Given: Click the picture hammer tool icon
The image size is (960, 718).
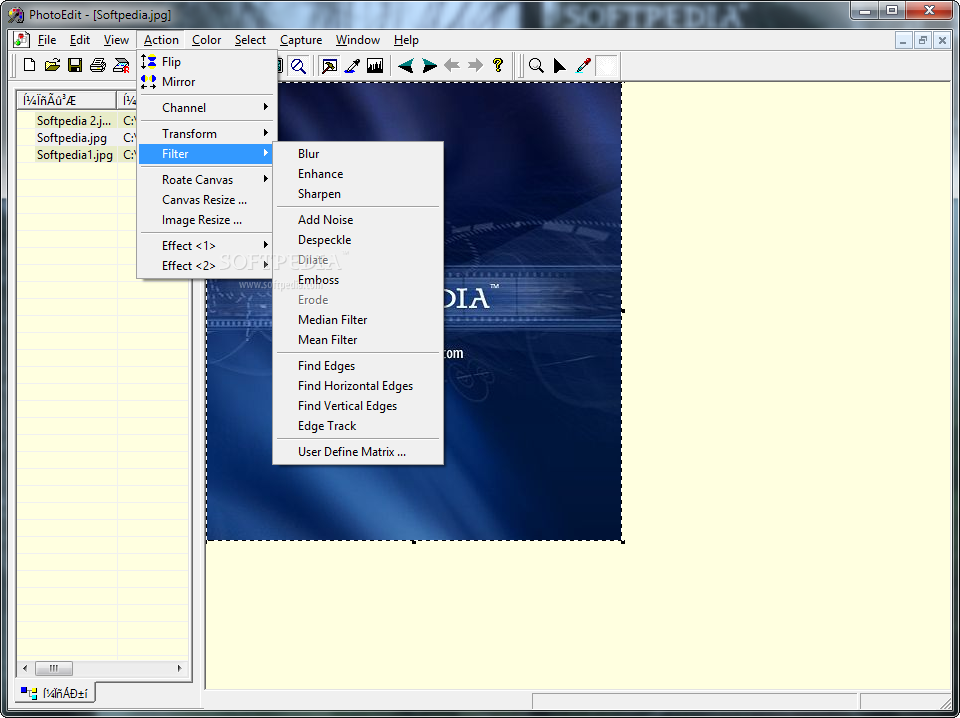Looking at the screenshot, I should [x=329, y=65].
